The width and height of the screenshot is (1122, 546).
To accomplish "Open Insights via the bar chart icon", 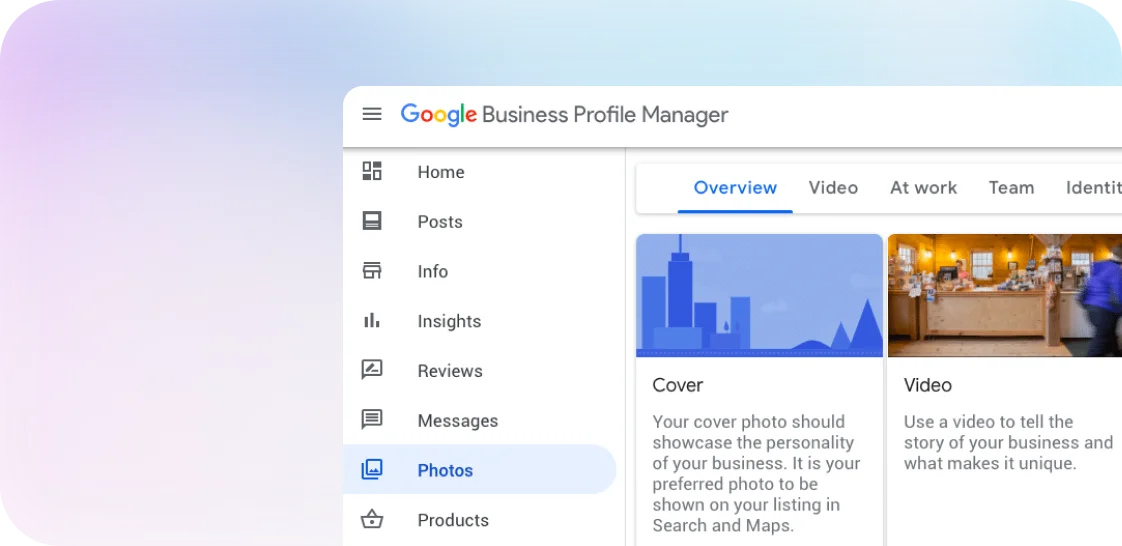I will tap(372, 321).
